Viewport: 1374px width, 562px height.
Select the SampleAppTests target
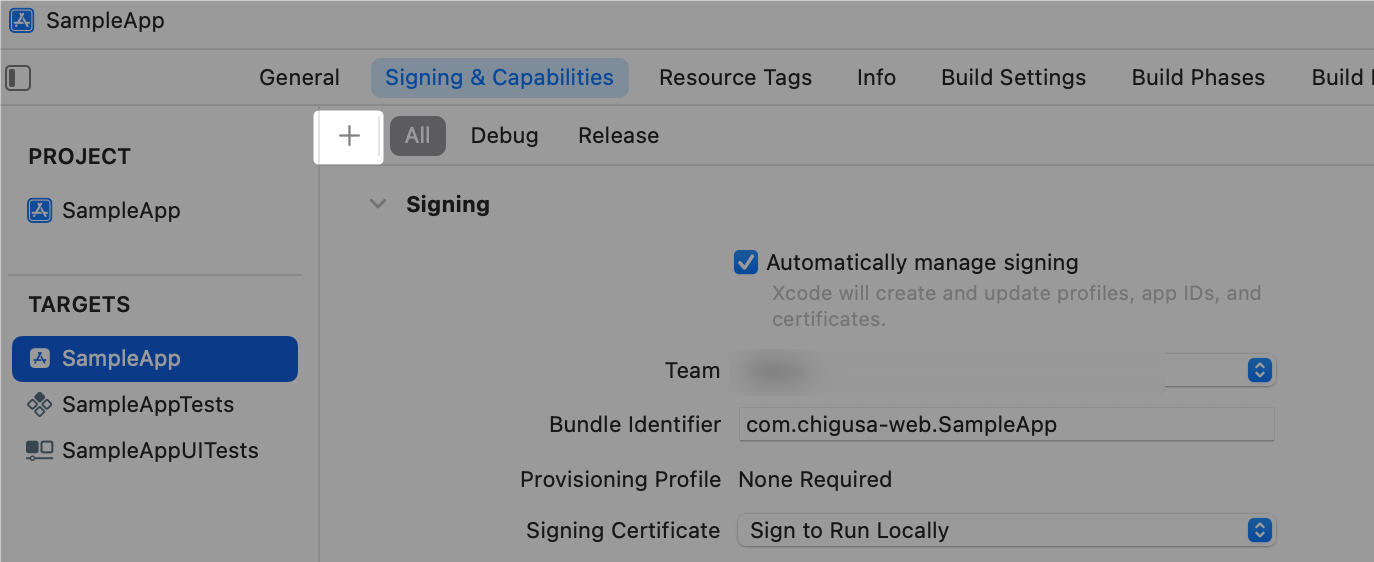click(148, 405)
